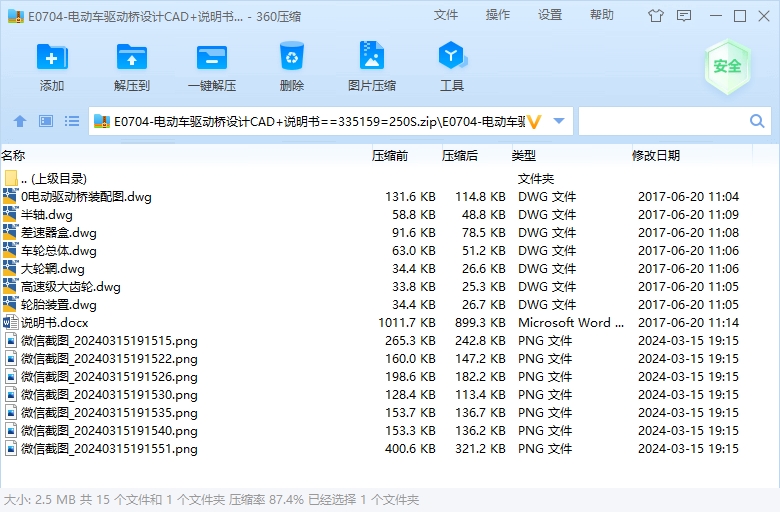Click the PNG icon of 微信截图_20240315191551.png
The image size is (780, 512).
coord(10,448)
